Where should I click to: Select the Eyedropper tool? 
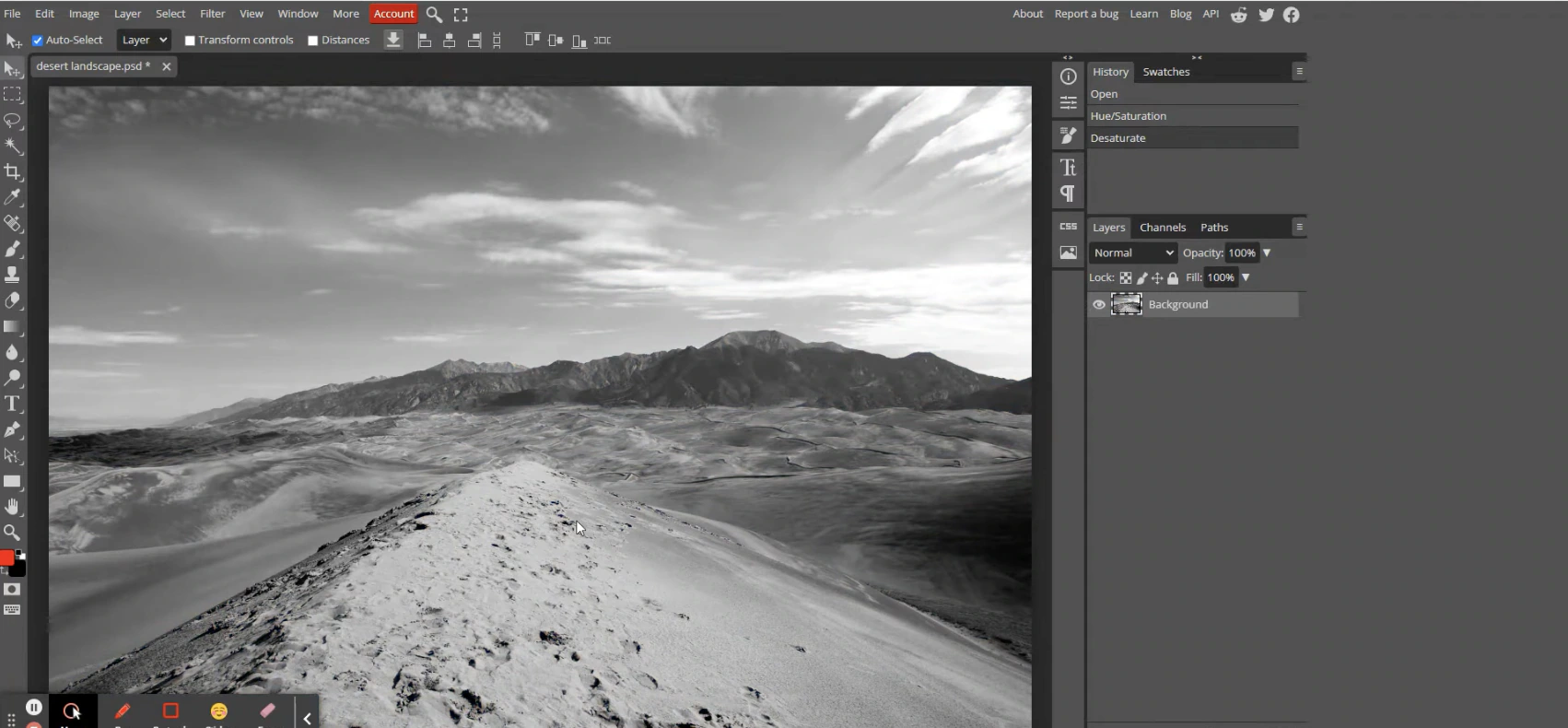pyautogui.click(x=12, y=197)
